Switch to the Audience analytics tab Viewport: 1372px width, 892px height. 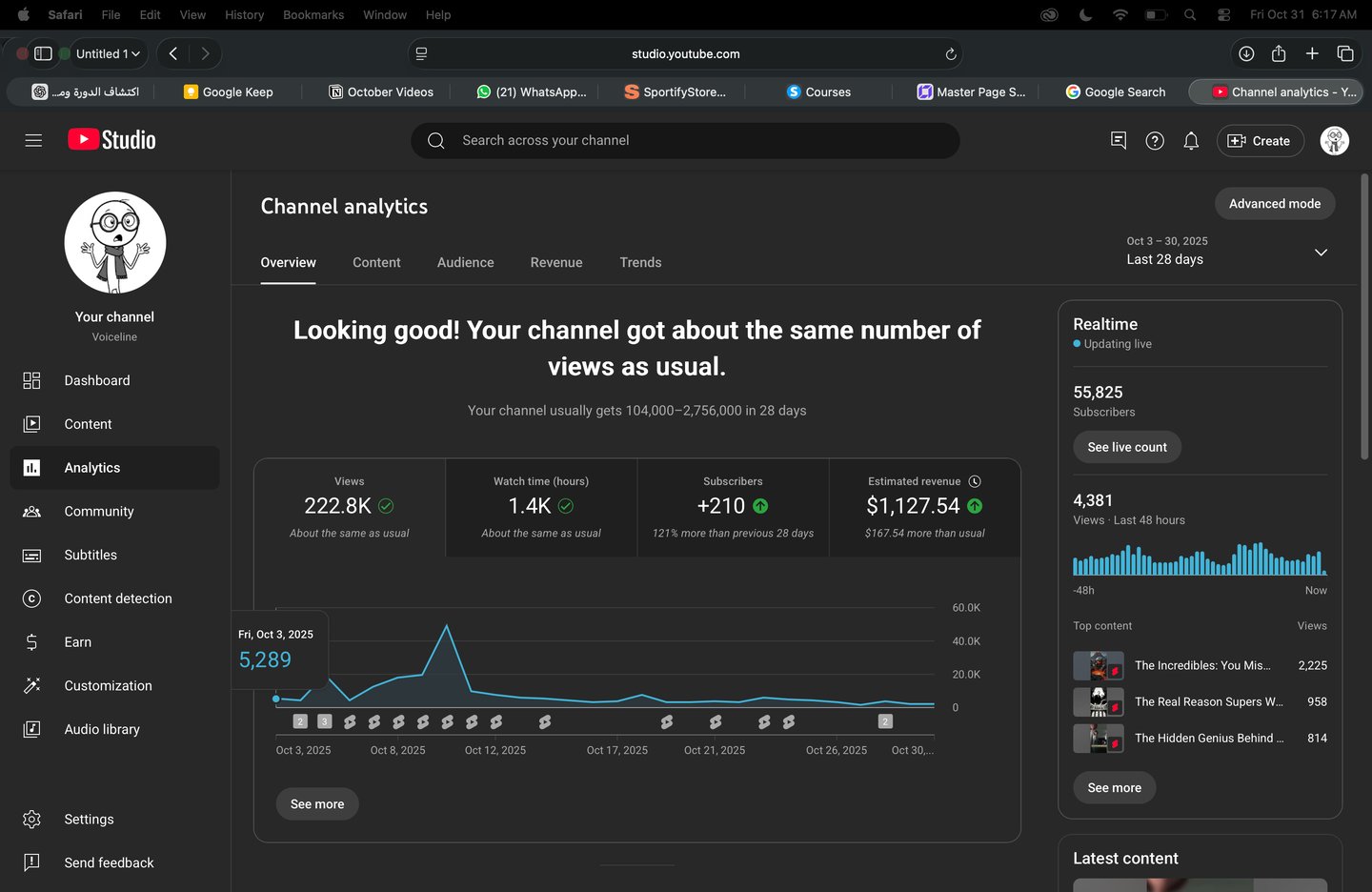466,262
